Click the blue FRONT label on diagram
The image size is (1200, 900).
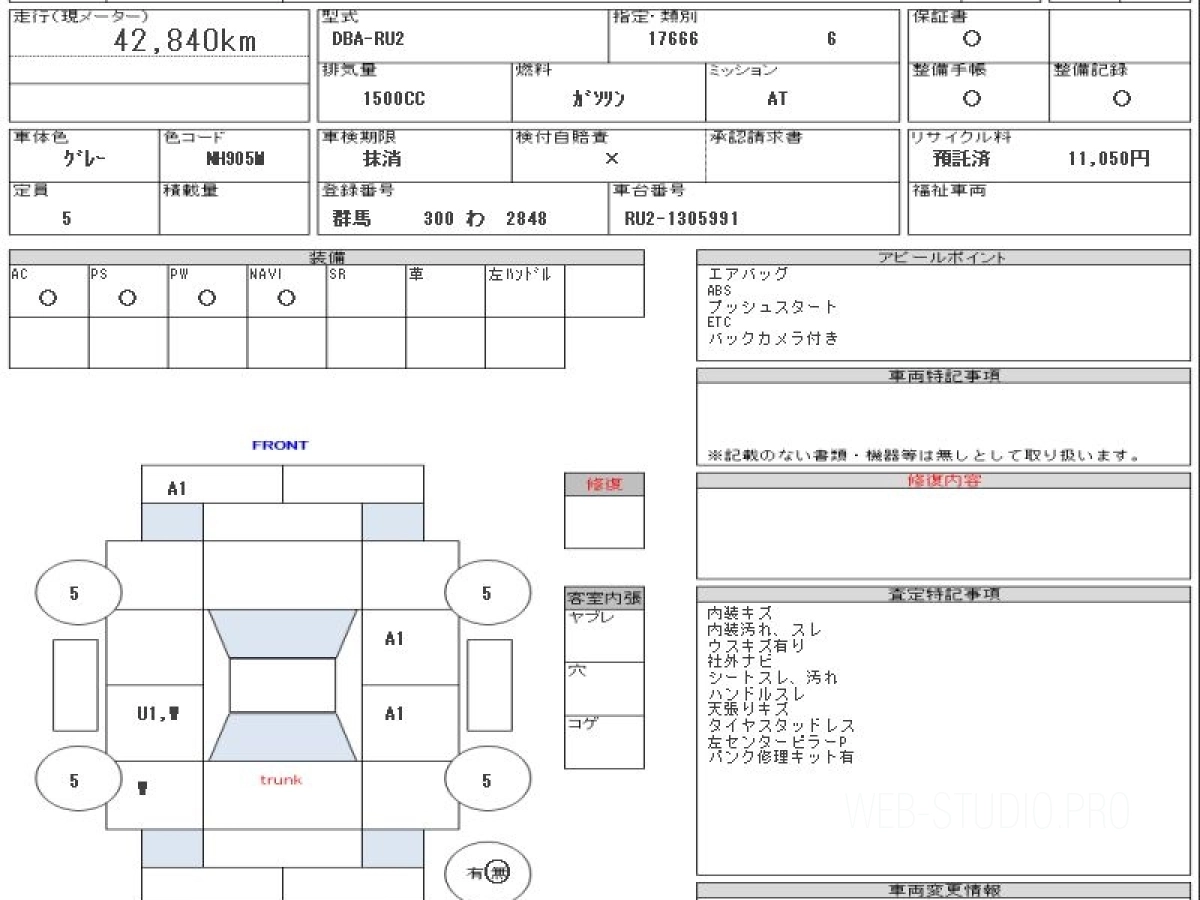pos(280,445)
